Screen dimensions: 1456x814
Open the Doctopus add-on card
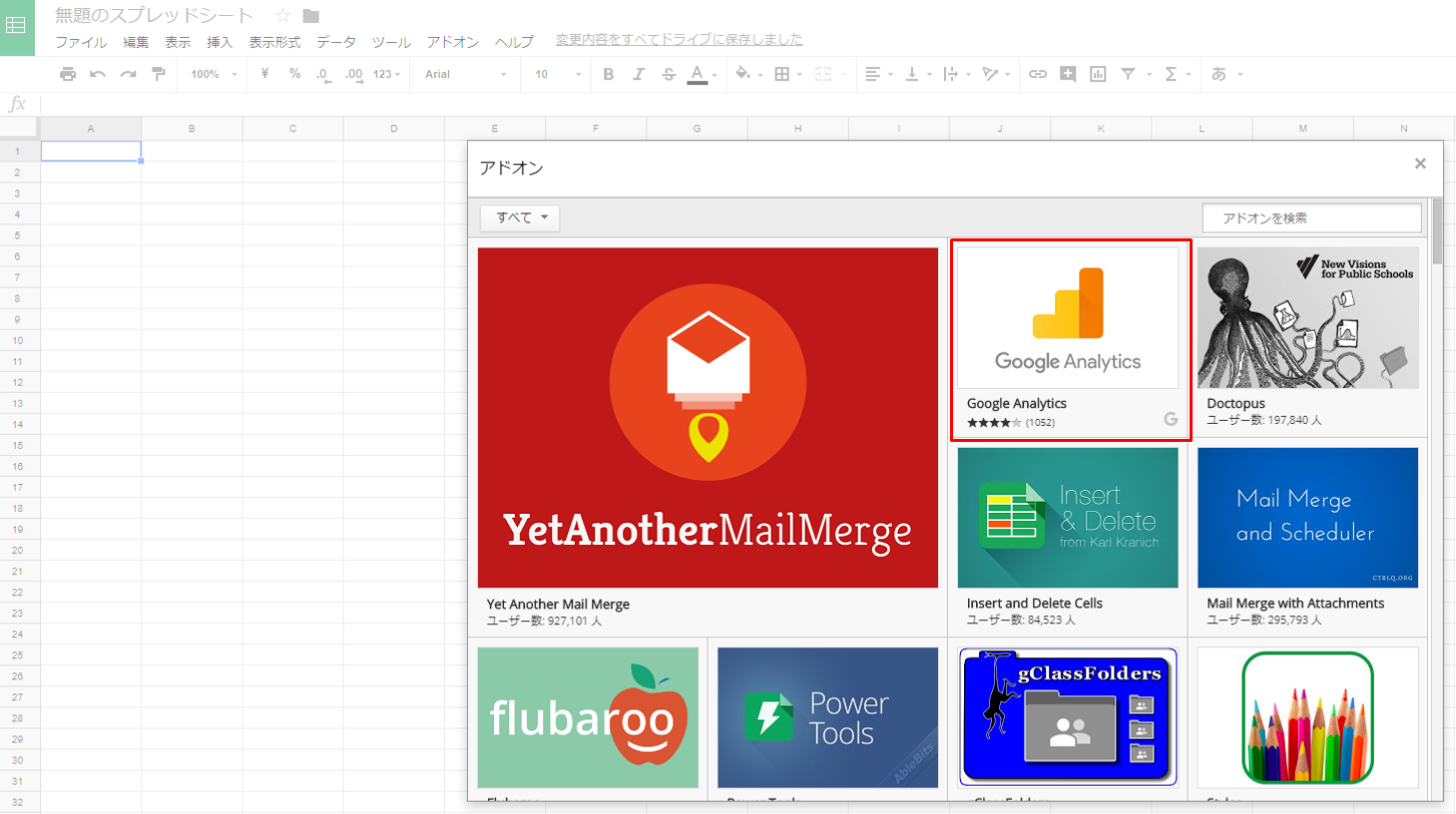tap(1307, 338)
